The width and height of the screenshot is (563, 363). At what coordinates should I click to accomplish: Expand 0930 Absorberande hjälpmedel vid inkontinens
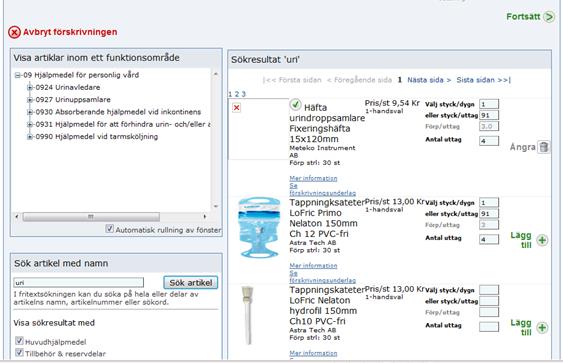30,112
